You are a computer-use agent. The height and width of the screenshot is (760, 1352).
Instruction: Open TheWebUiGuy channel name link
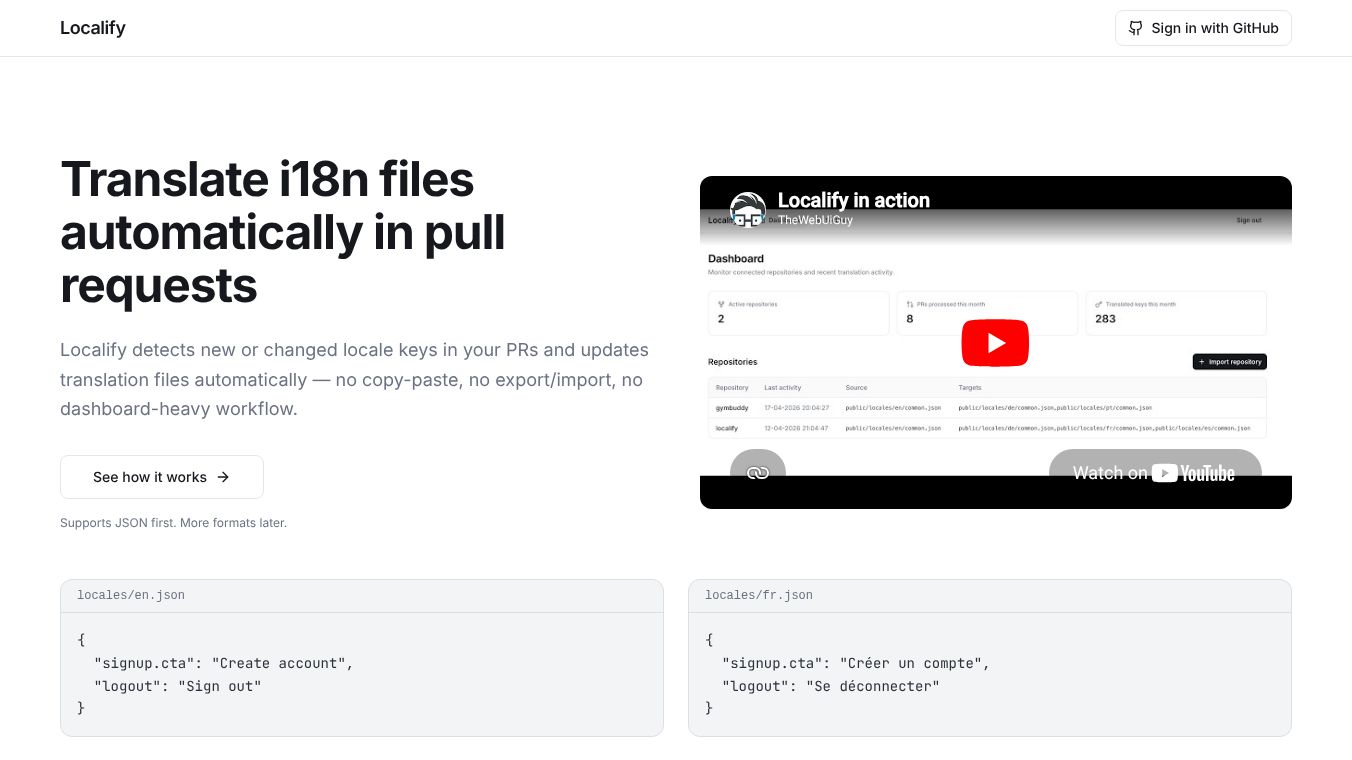click(815, 220)
